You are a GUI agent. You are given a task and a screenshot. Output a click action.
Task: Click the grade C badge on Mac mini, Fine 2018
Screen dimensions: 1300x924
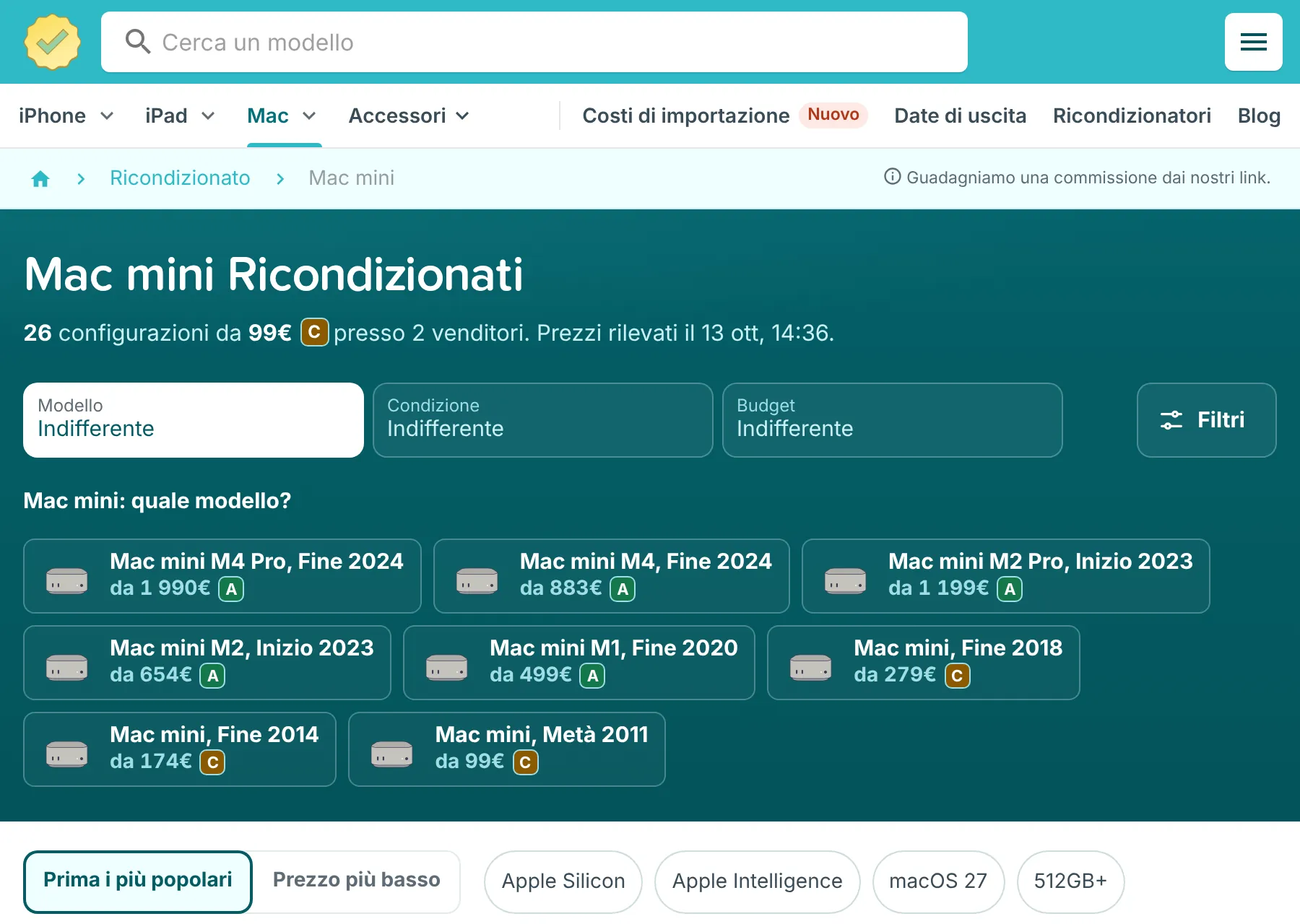[958, 676]
